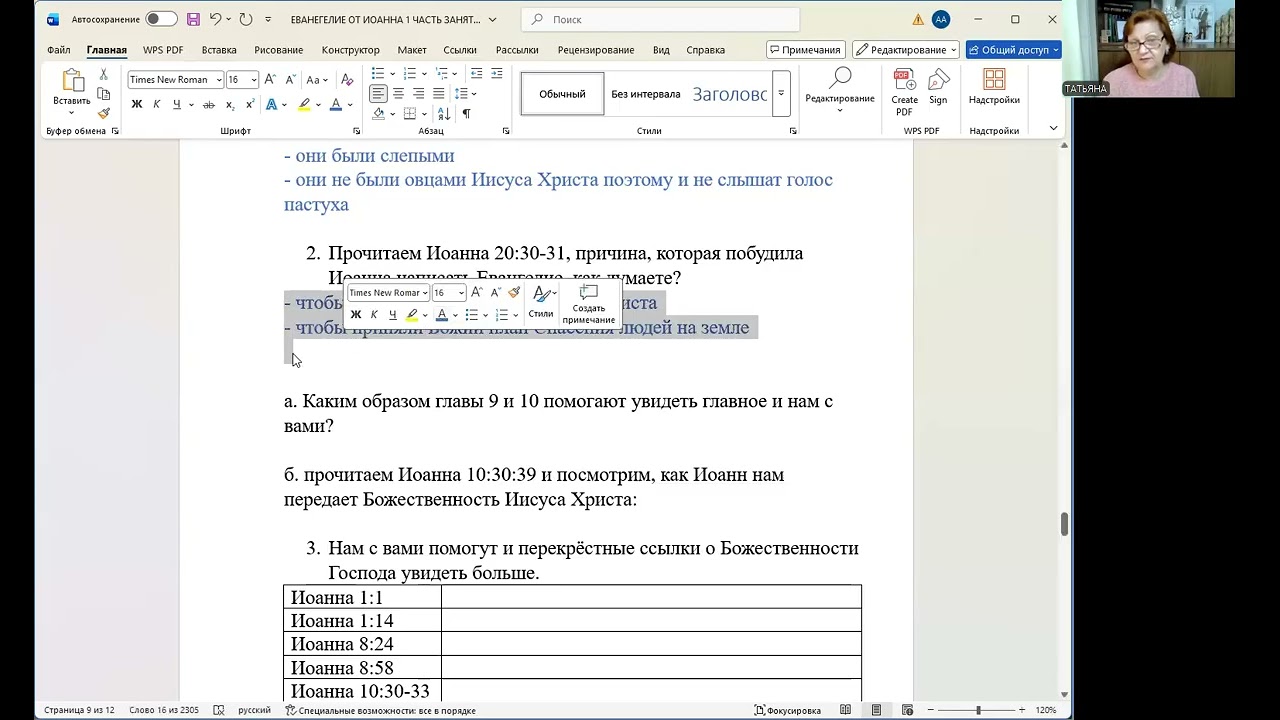Increase paragraph indent

pos(497,74)
